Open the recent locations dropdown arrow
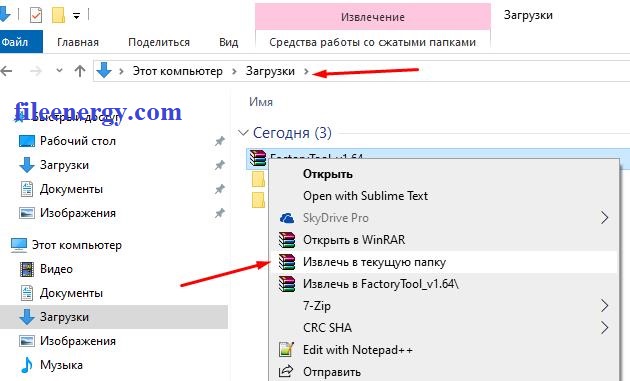 pos(59,71)
